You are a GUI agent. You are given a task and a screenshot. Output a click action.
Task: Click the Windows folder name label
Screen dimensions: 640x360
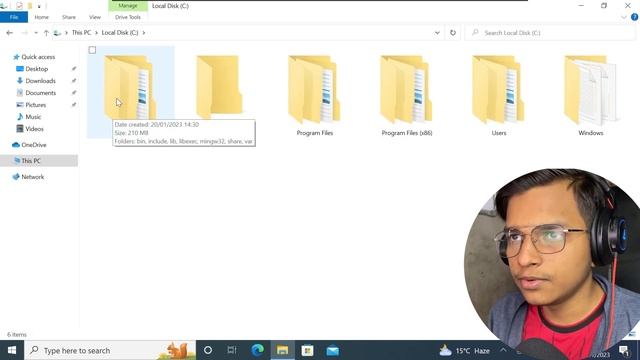click(x=591, y=133)
